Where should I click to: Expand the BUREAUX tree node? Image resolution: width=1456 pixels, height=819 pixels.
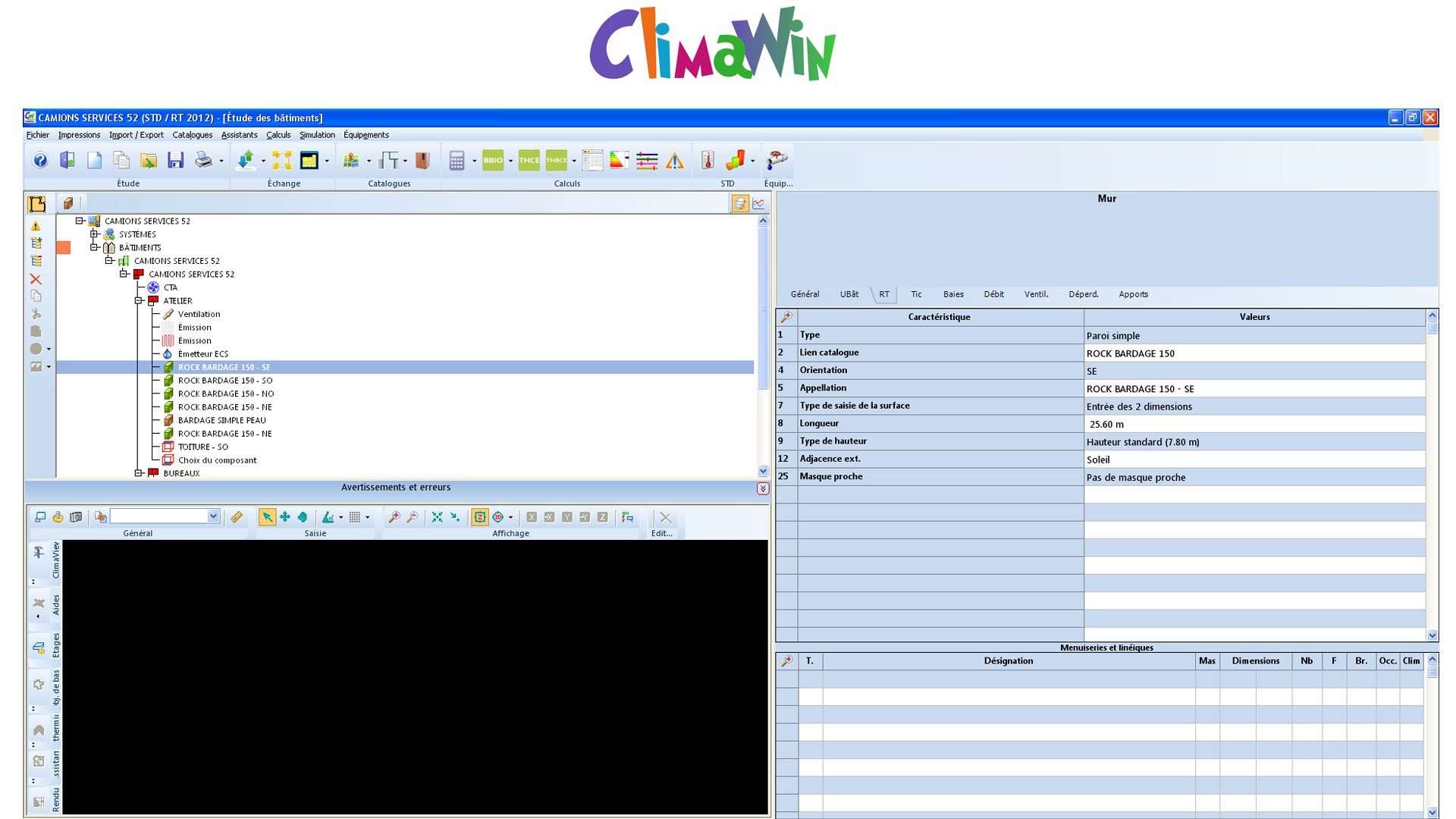tap(139, 473)
